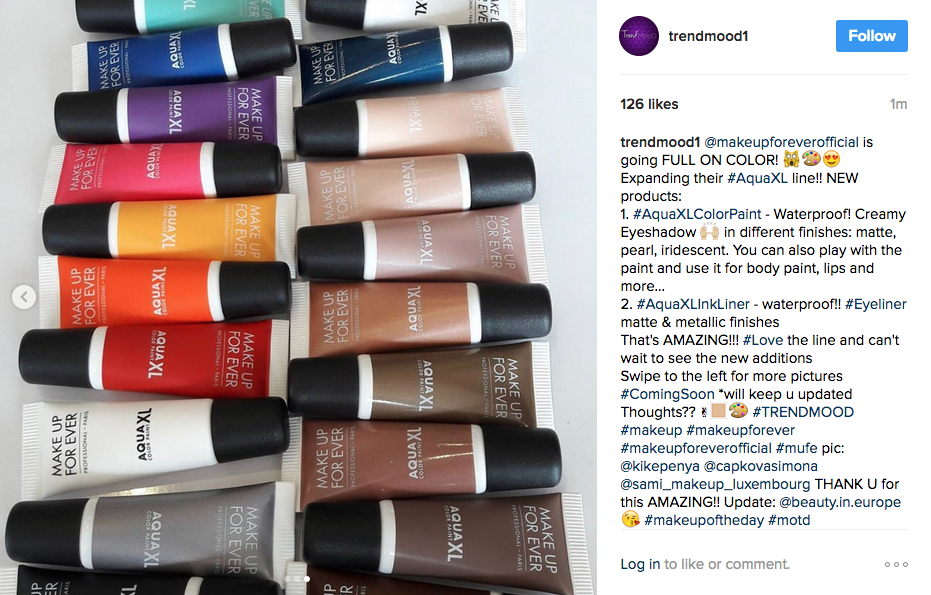Open the #AquaXLColorPaint hashtag
931x595 pixels.
(x=696, y=214)
